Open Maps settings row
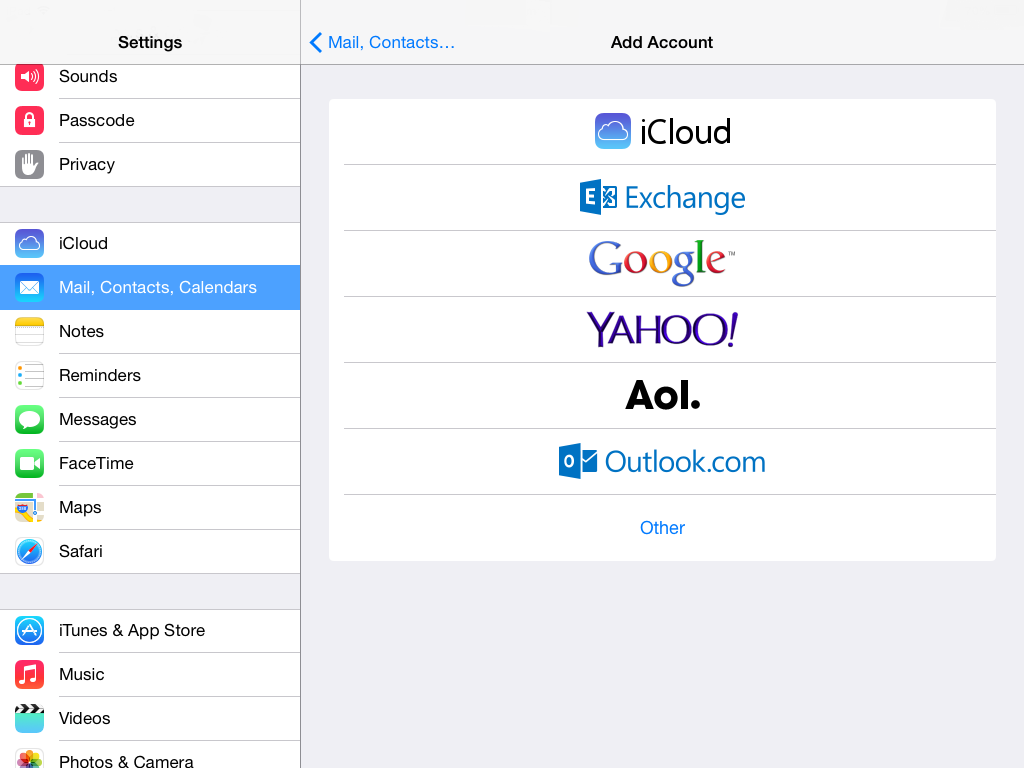 [150, 507]
